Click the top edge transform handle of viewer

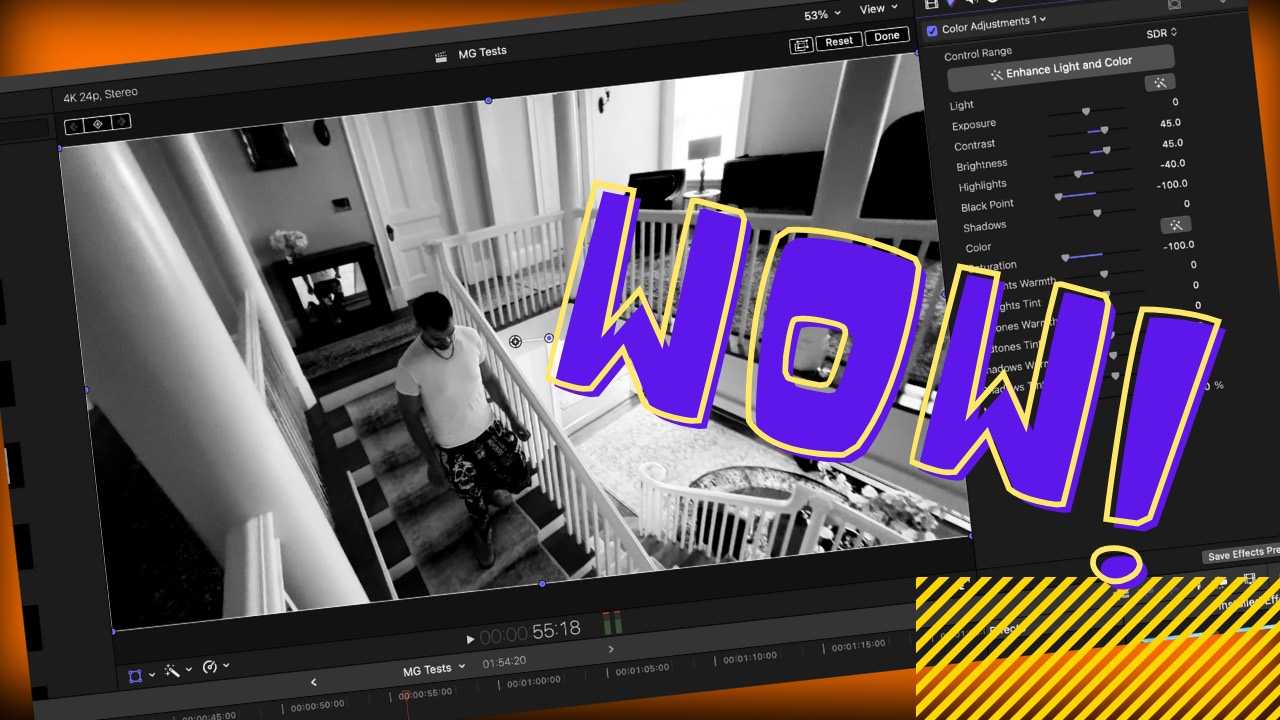(488, 101)
